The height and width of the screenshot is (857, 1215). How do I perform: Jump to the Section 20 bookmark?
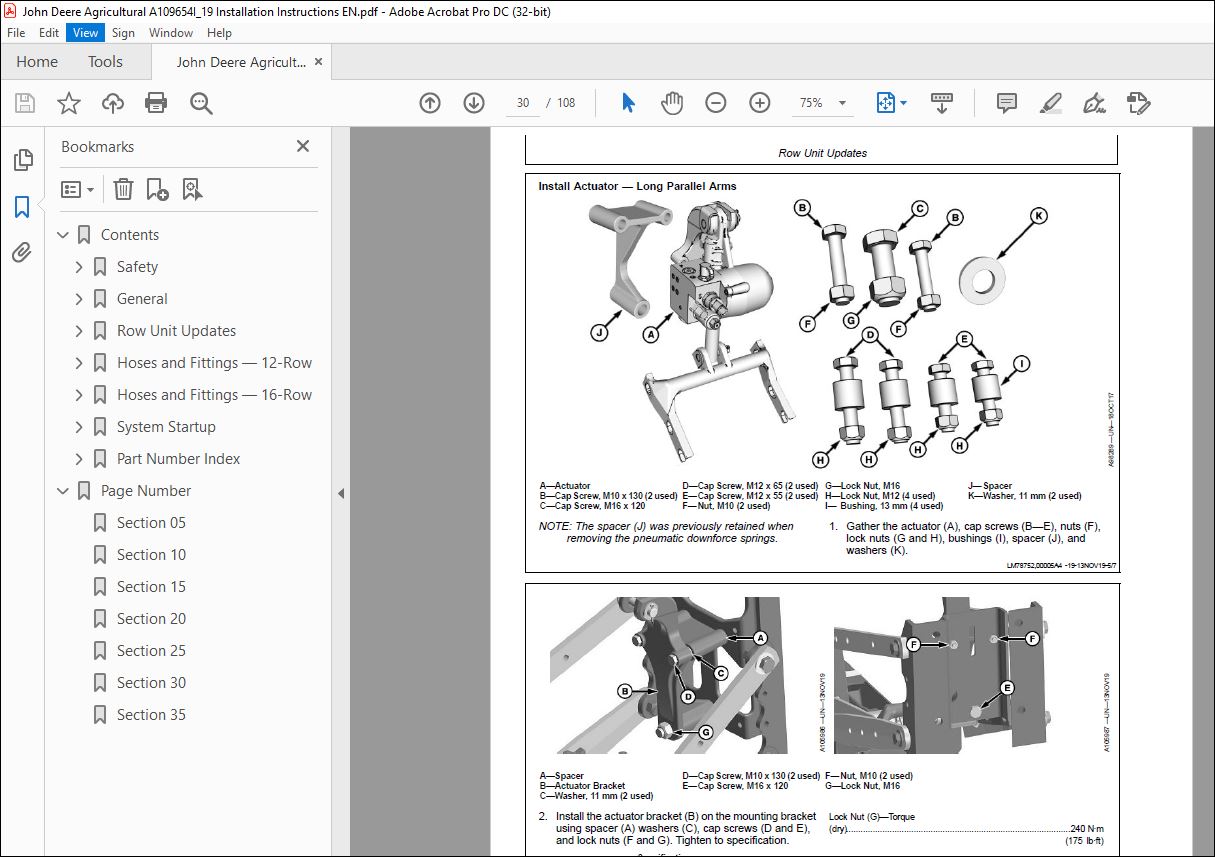pos(151,619)
